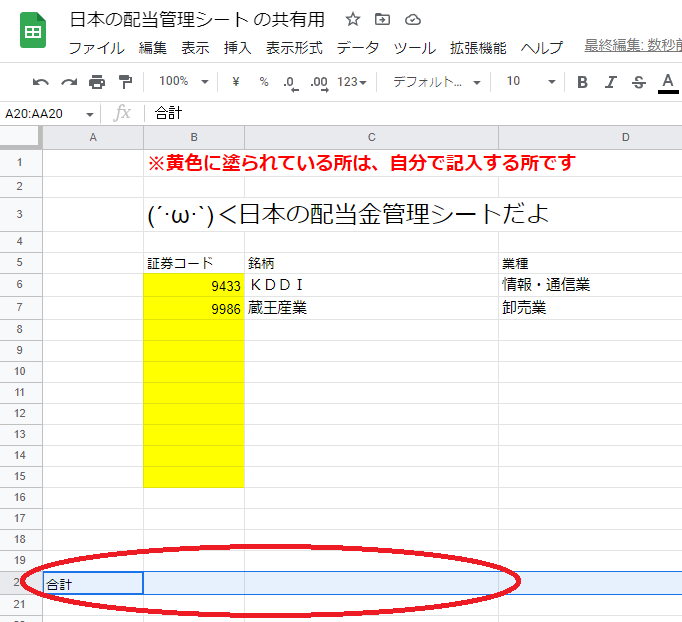Open the 100% zoom dropdown
682x622 pixels.
click(x=184, y=82)
